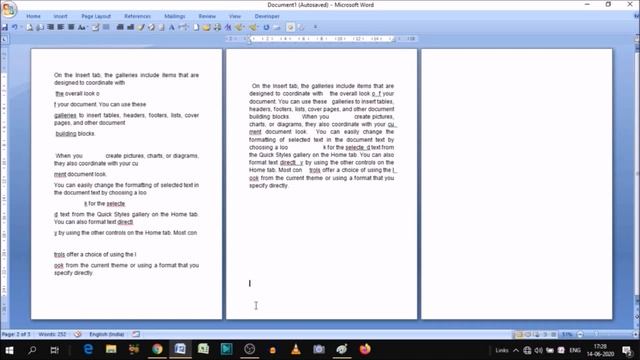Image resolution: width=640 pixels, height=360 pixels.
Task: Open the Camera app on the taskbar
Action: (319, 349)
